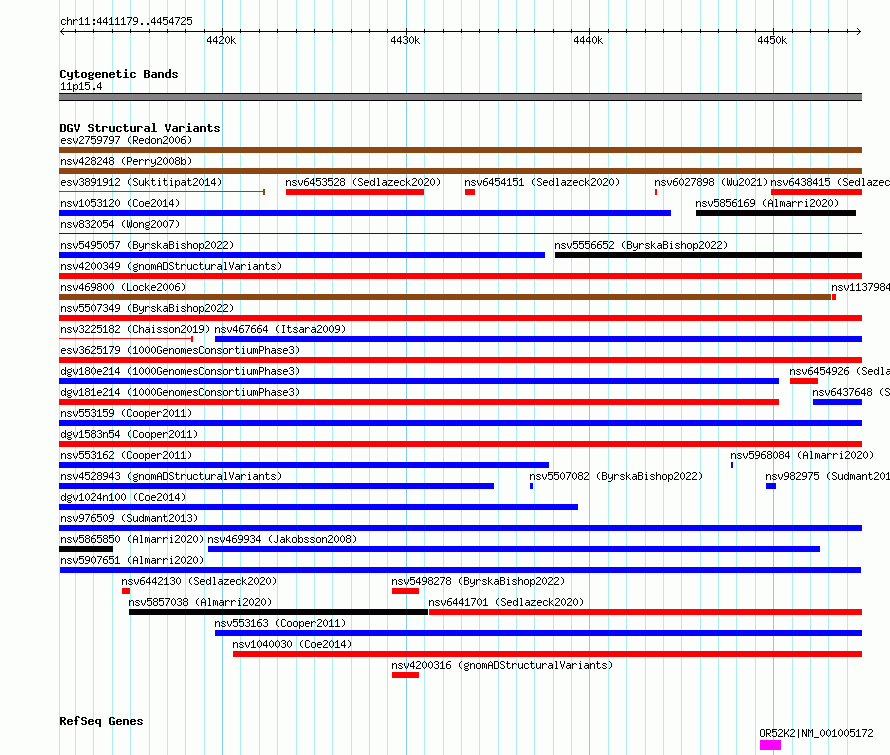Open nsv553159 (Cooper2011) label
890x755 pixels.
[x=126, y=413]
